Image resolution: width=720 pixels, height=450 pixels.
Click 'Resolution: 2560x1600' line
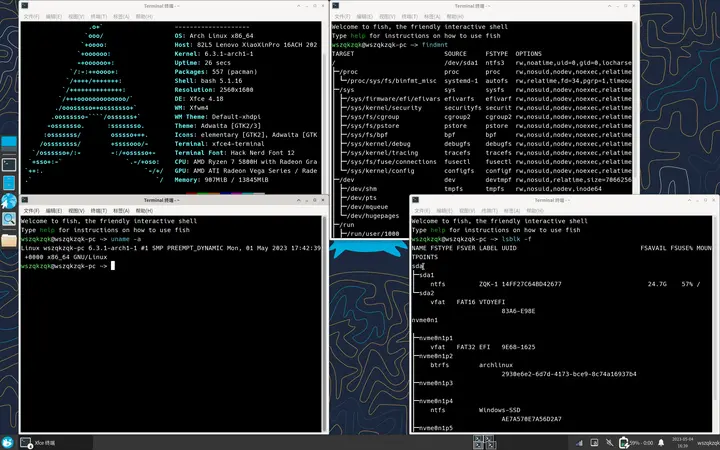214,90
